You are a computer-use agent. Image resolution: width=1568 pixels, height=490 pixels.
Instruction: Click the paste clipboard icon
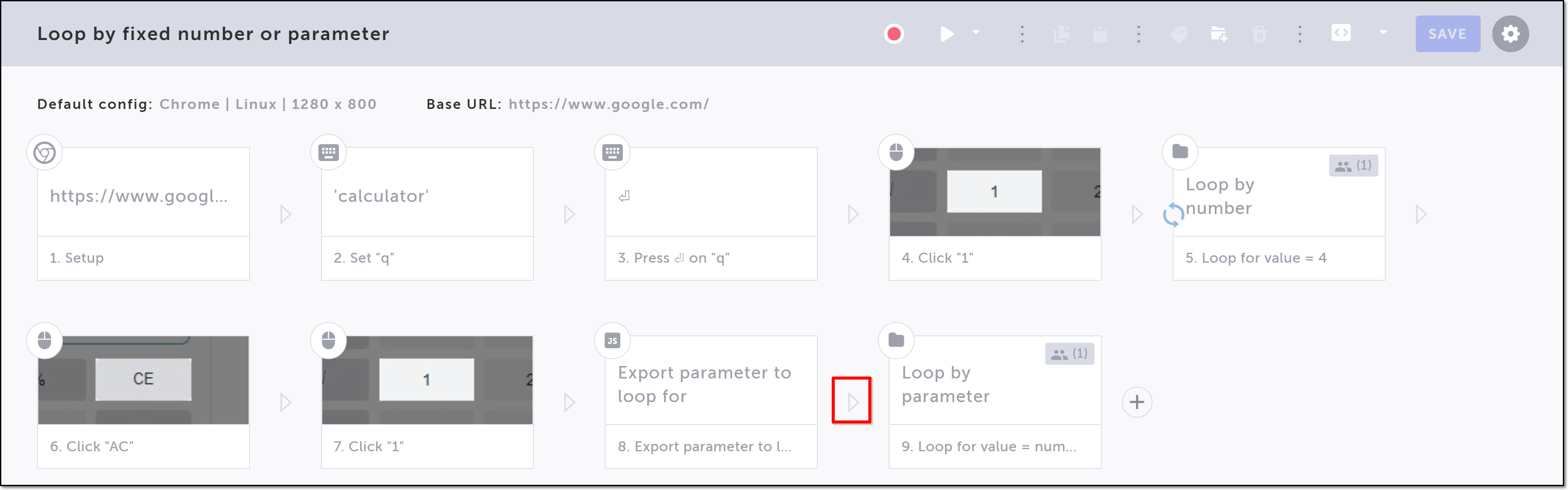click(1100, 34)
